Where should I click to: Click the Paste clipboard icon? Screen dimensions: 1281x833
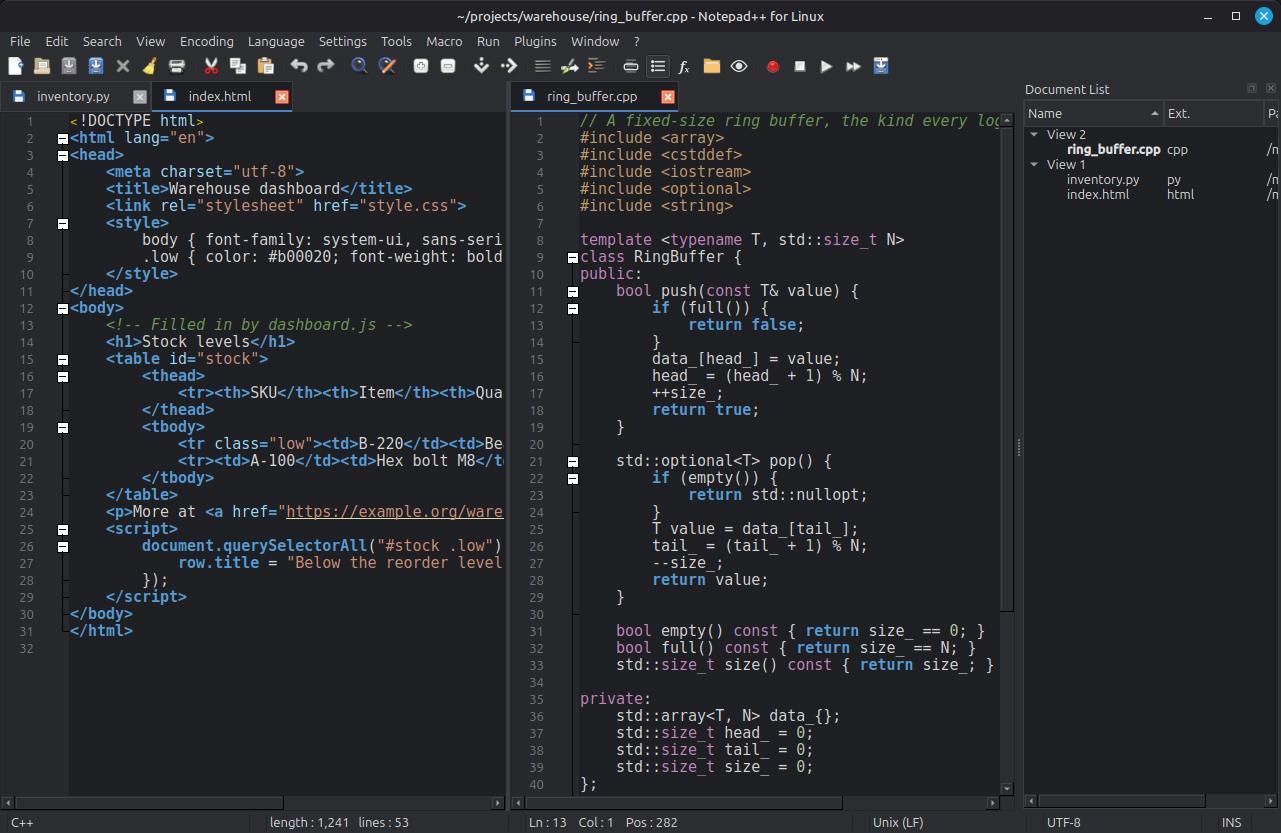coord(265,66)
